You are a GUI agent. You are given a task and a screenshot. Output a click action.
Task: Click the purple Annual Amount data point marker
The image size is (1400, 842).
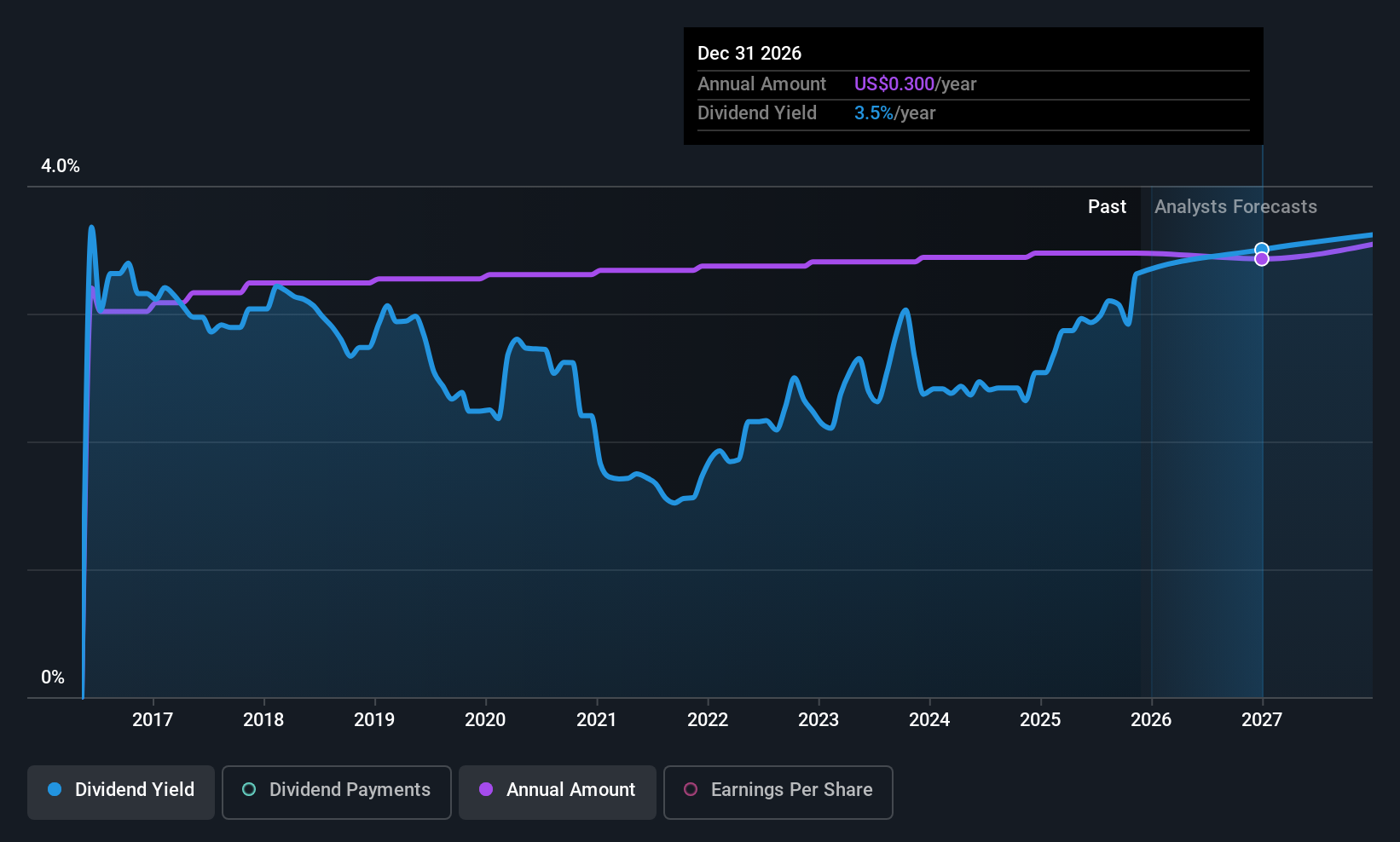click(1262, 259)
